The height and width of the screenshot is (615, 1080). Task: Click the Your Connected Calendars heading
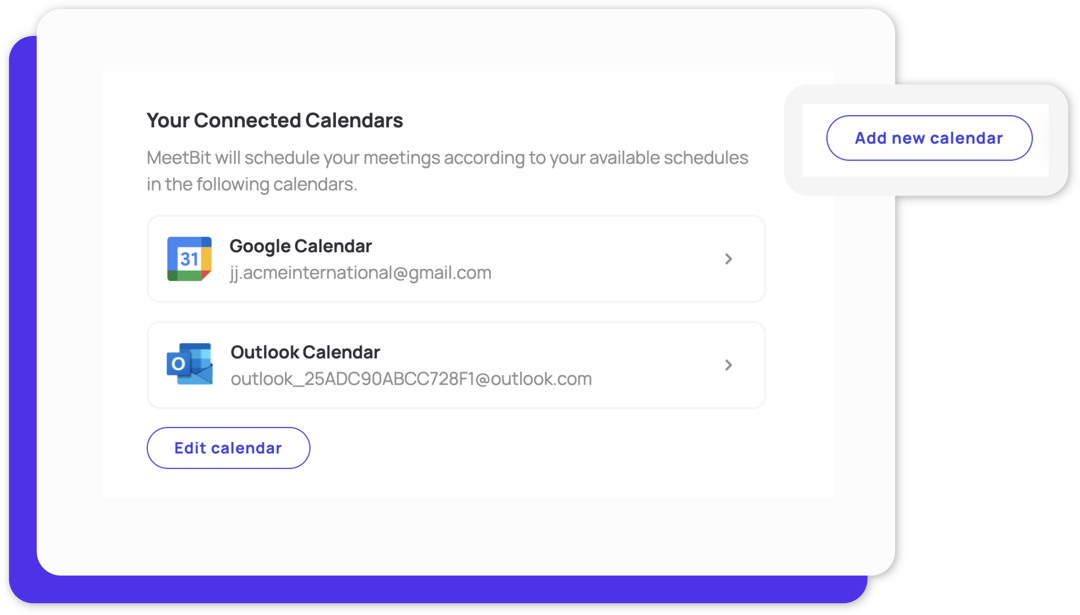[x=275, y=120]
